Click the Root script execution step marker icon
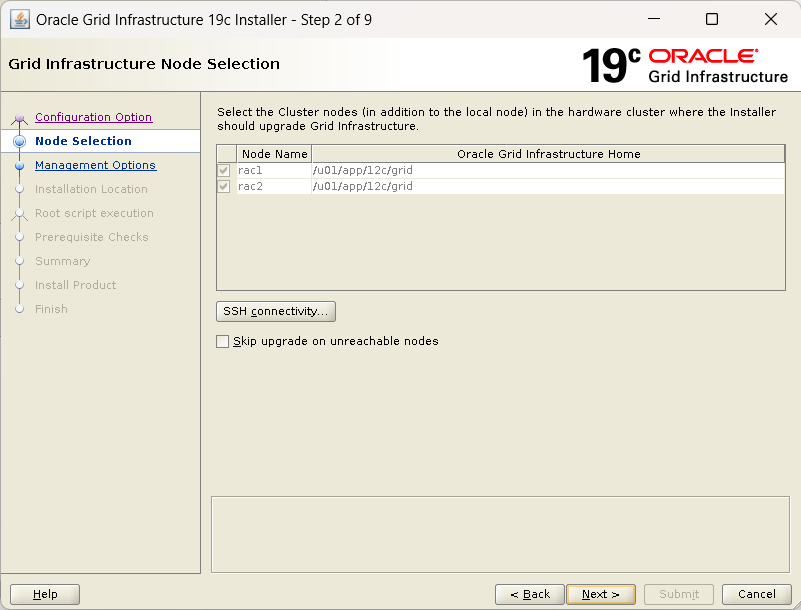This screenshot has width=801, height=610. click(19, 214)
